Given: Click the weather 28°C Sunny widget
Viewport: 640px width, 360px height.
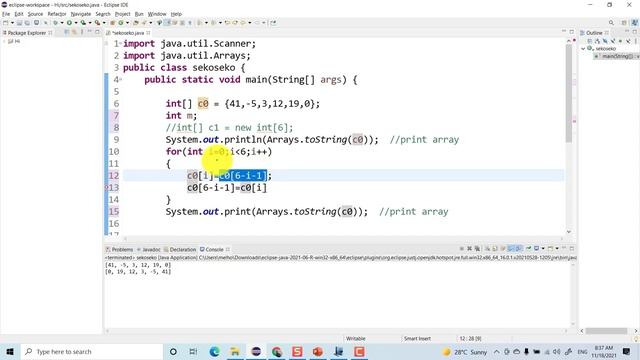Looking at the screenshot, I should point(465,352).
